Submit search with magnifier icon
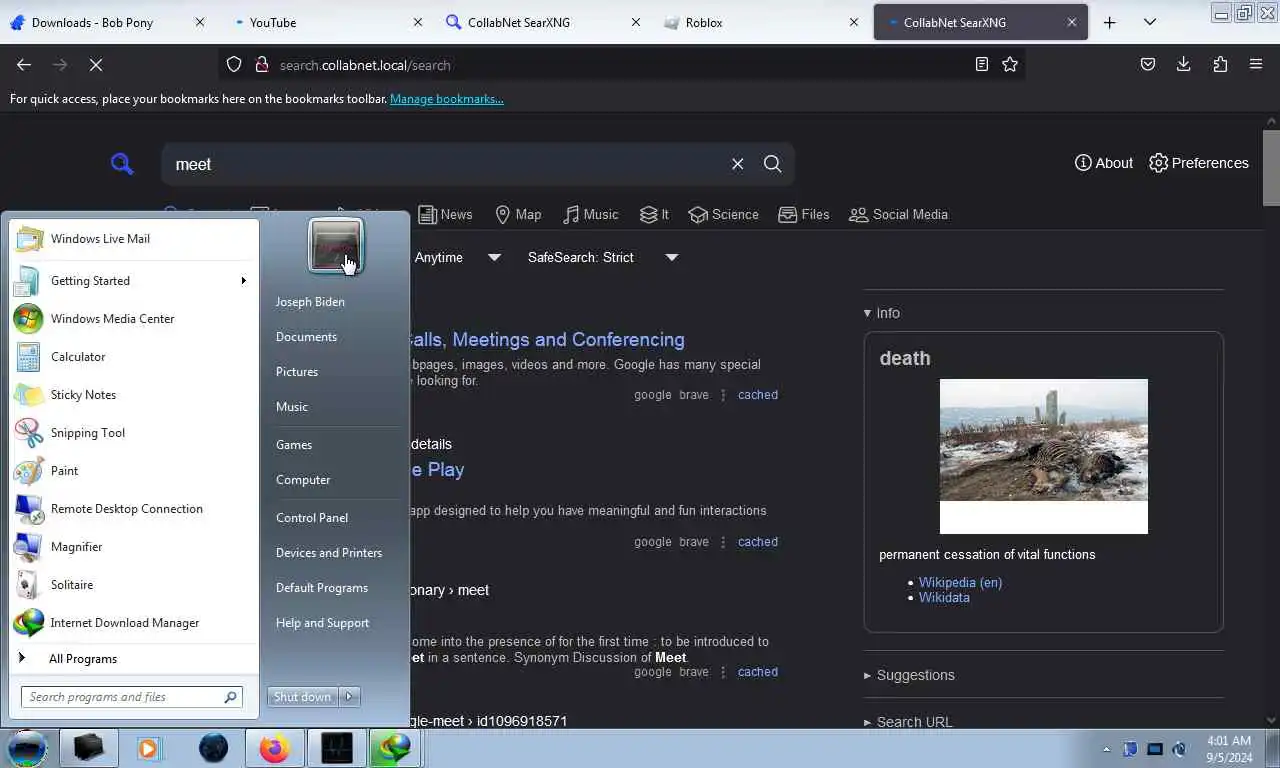This screenshot has height=768, width=1280. click(x=772, y=164)
